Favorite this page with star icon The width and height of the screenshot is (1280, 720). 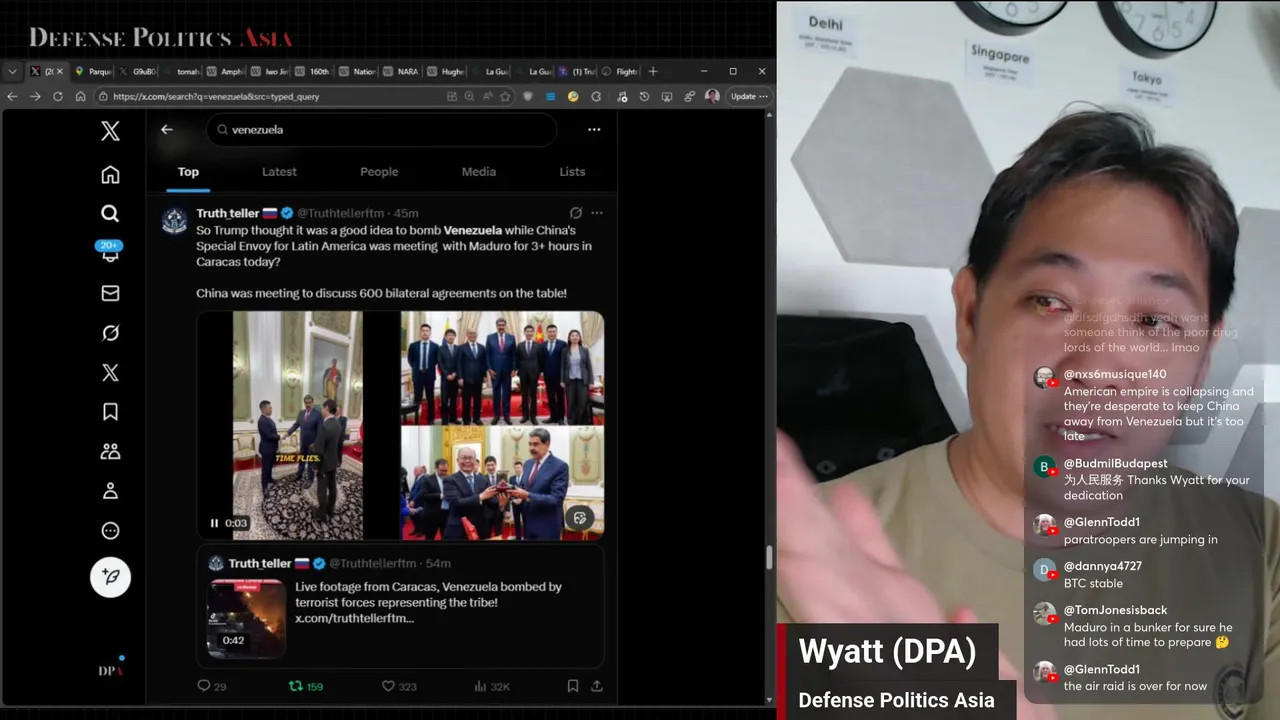[505, 96]
